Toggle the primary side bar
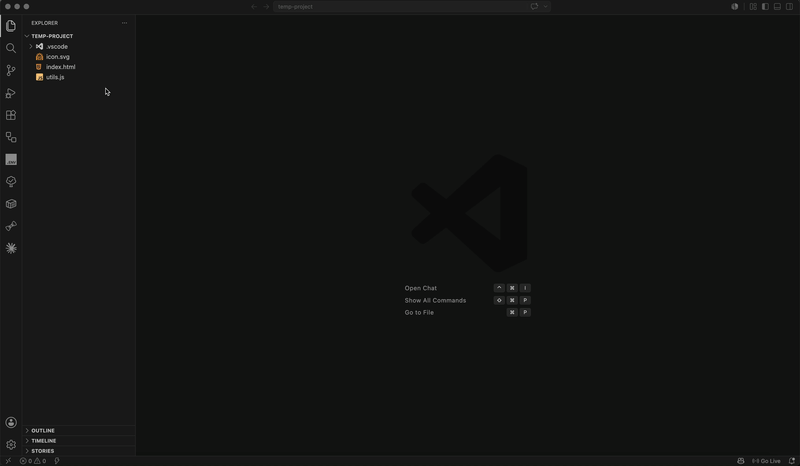The image size is (800, 466). [x=765, y=7]
